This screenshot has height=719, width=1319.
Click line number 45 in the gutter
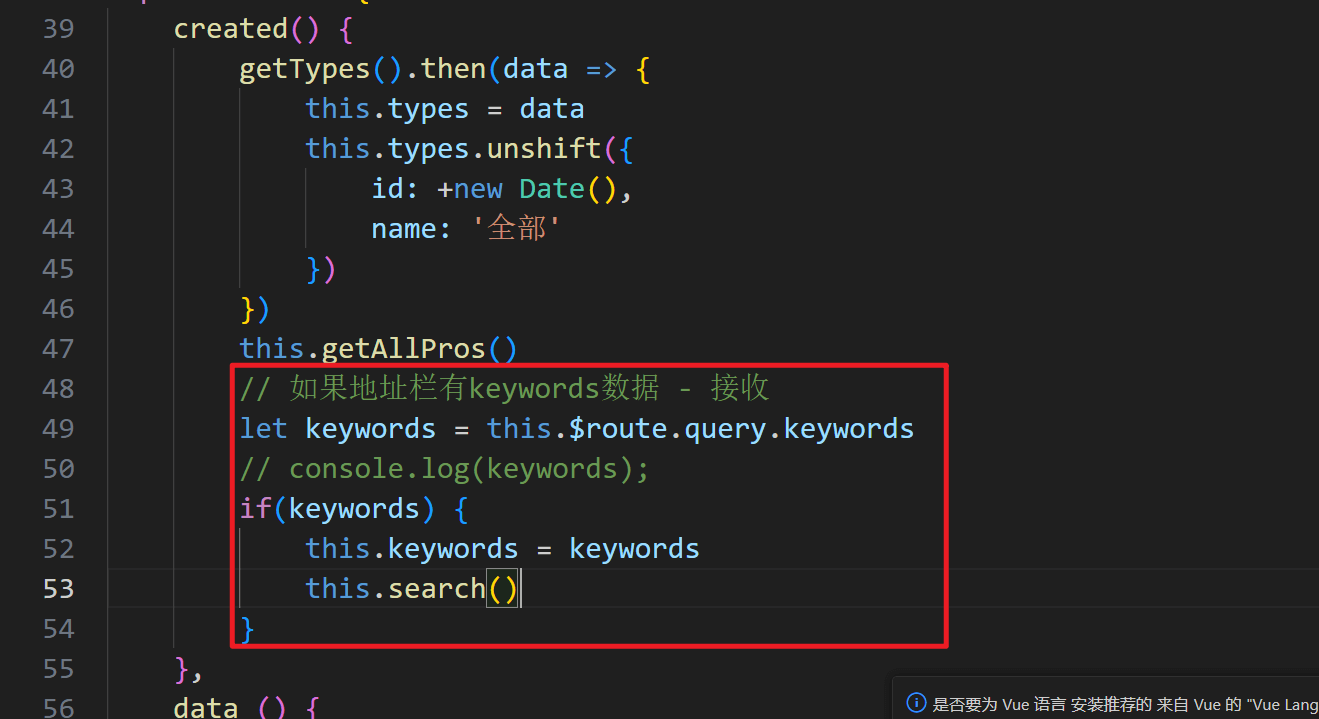[x=58, y=269]
